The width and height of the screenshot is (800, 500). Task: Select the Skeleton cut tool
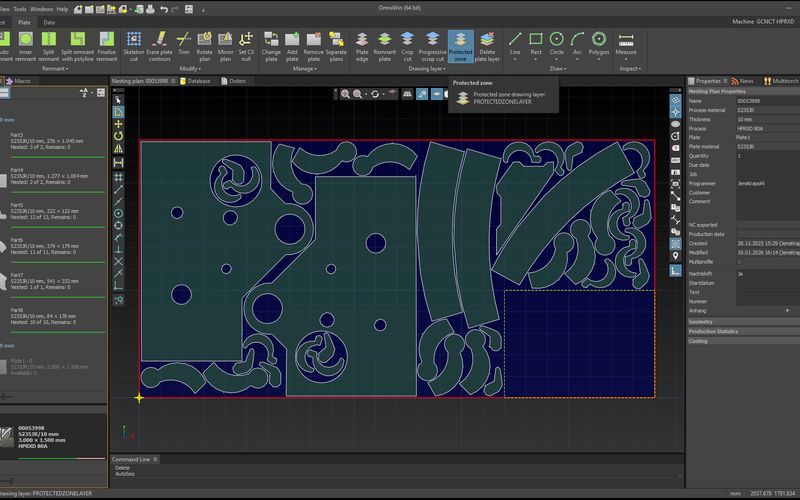134,46
